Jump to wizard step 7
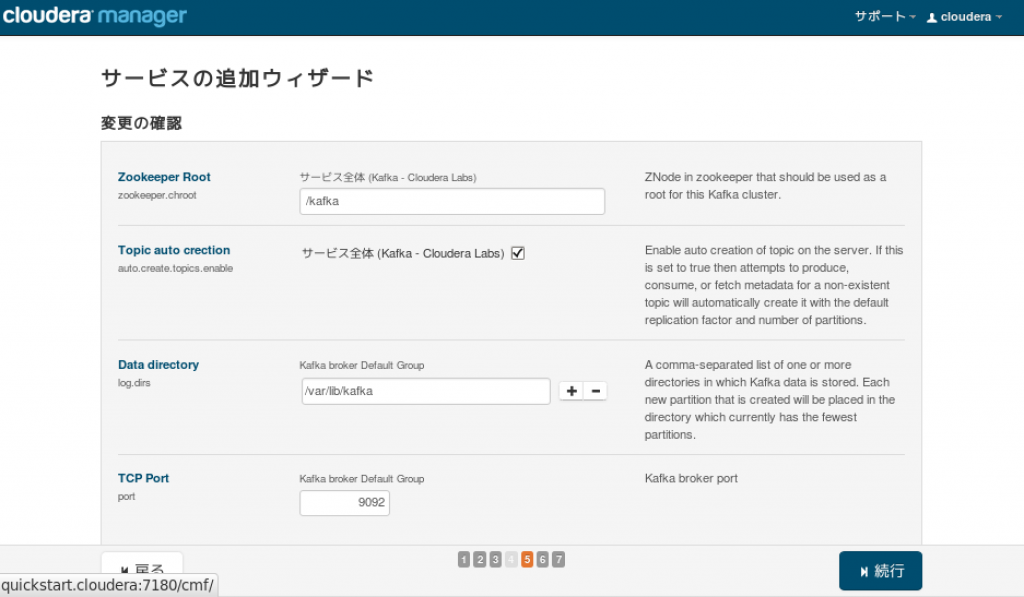Image resolution: width=1024 pixels, height=597 pixels. [x=558, y=559]
